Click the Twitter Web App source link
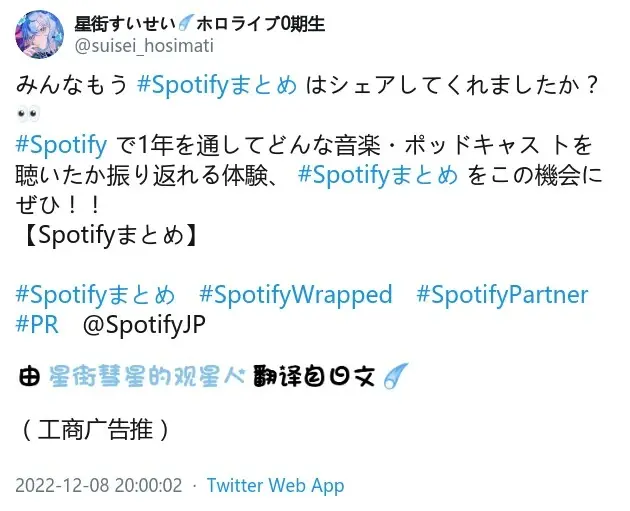630x511 pixels. (x=275, y=486)
